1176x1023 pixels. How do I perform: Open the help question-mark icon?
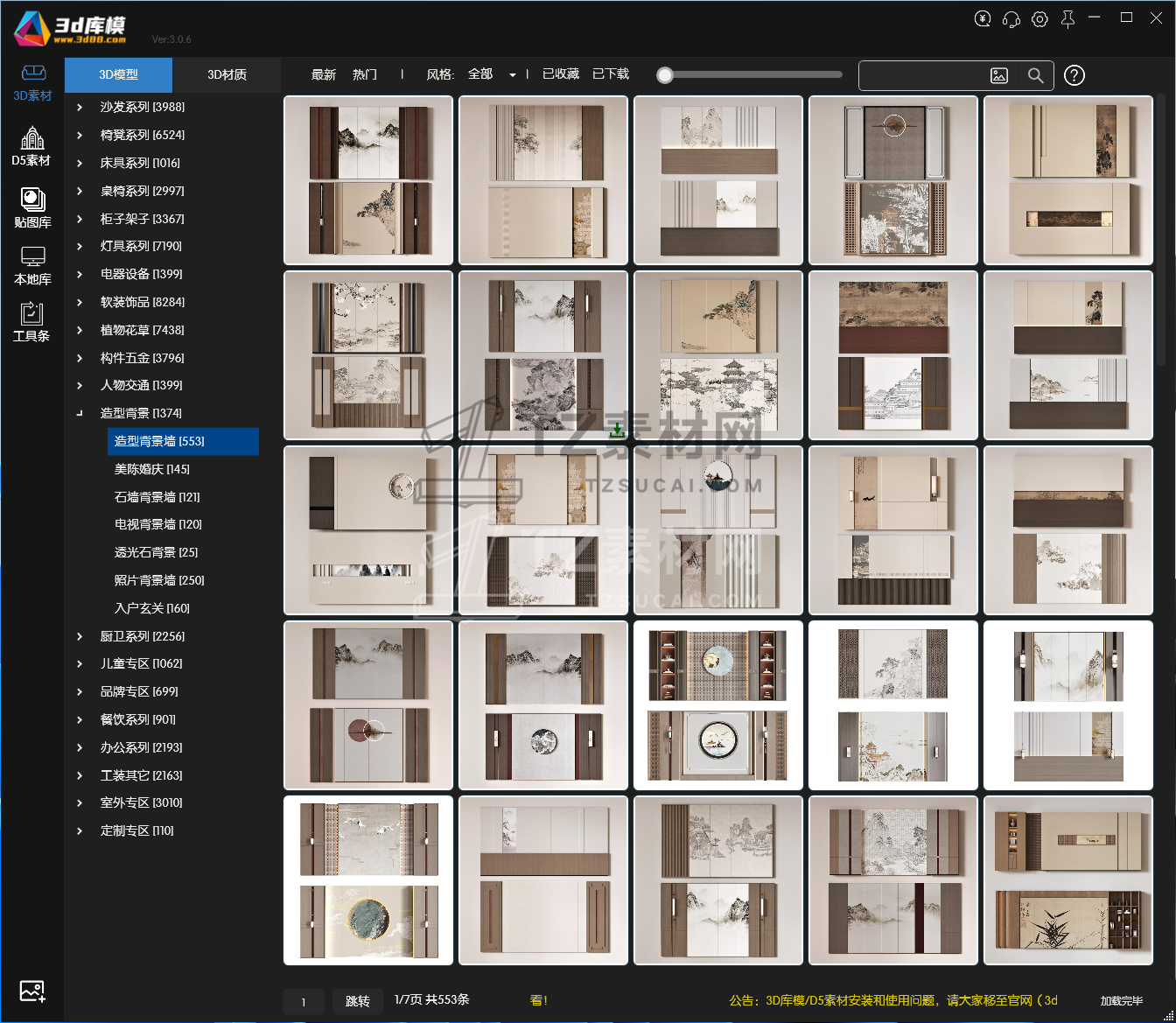click(1074, 76)
